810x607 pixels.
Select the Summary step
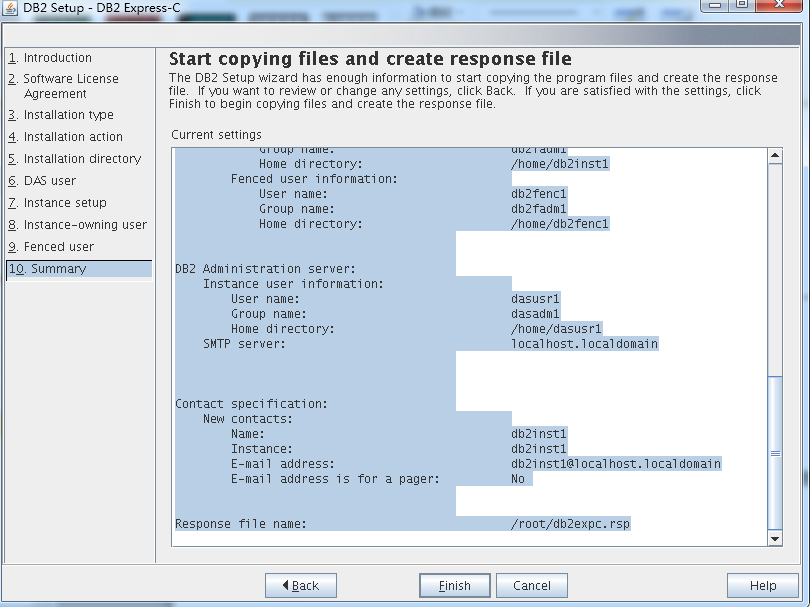pos(79,269)
